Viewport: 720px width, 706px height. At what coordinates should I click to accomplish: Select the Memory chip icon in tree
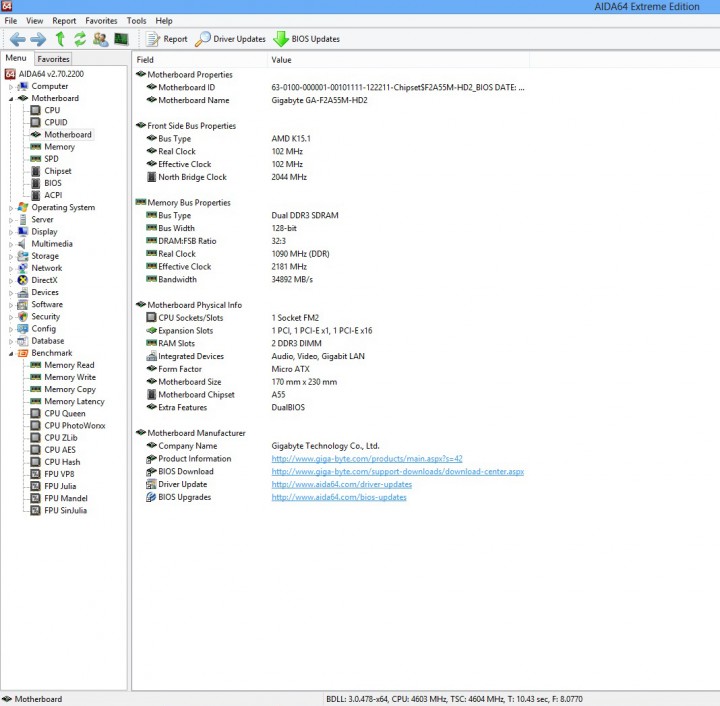click(x=35, y=146)
